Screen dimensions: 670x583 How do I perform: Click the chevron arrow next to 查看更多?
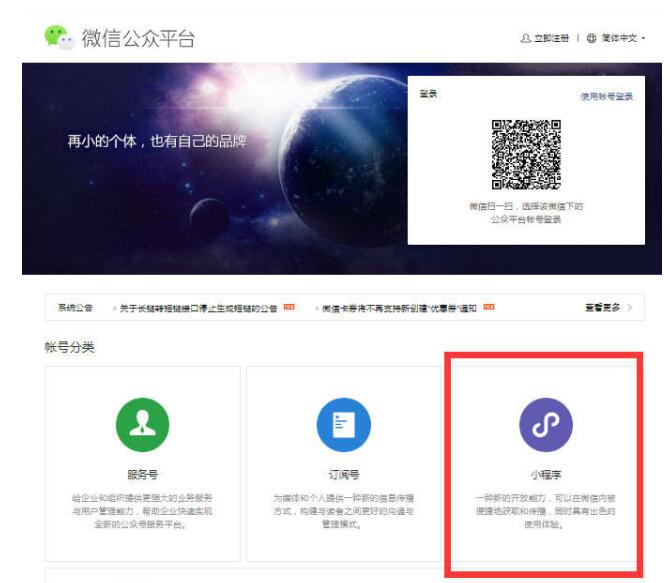(629, 307)
